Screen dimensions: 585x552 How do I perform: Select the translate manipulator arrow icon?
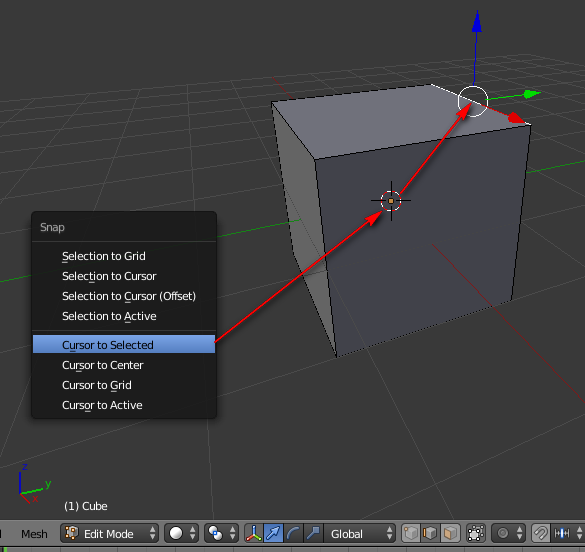(273, 533)
